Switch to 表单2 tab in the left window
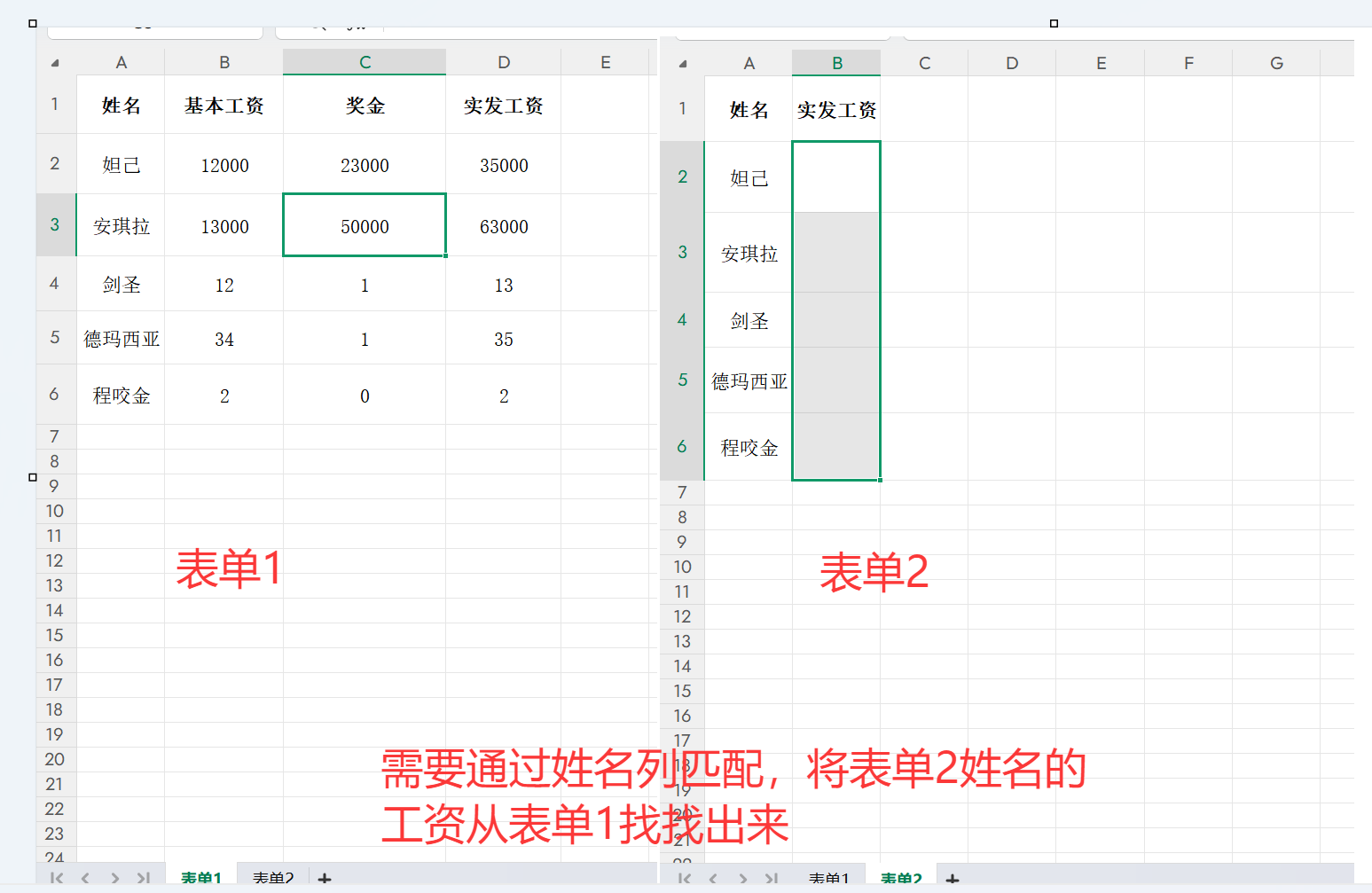Screen dimensions: 1372x893 click(273, 877)
